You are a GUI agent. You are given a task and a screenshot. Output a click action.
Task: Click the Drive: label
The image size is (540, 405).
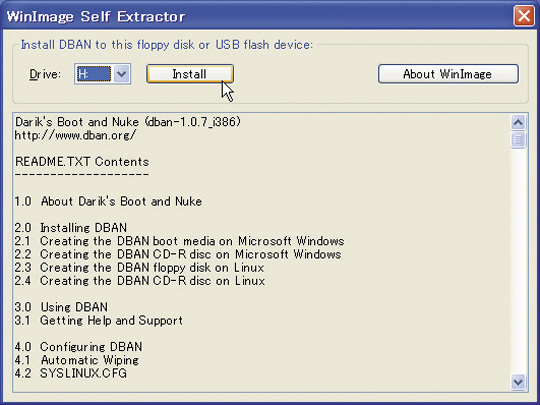click(x=45, y=74)
